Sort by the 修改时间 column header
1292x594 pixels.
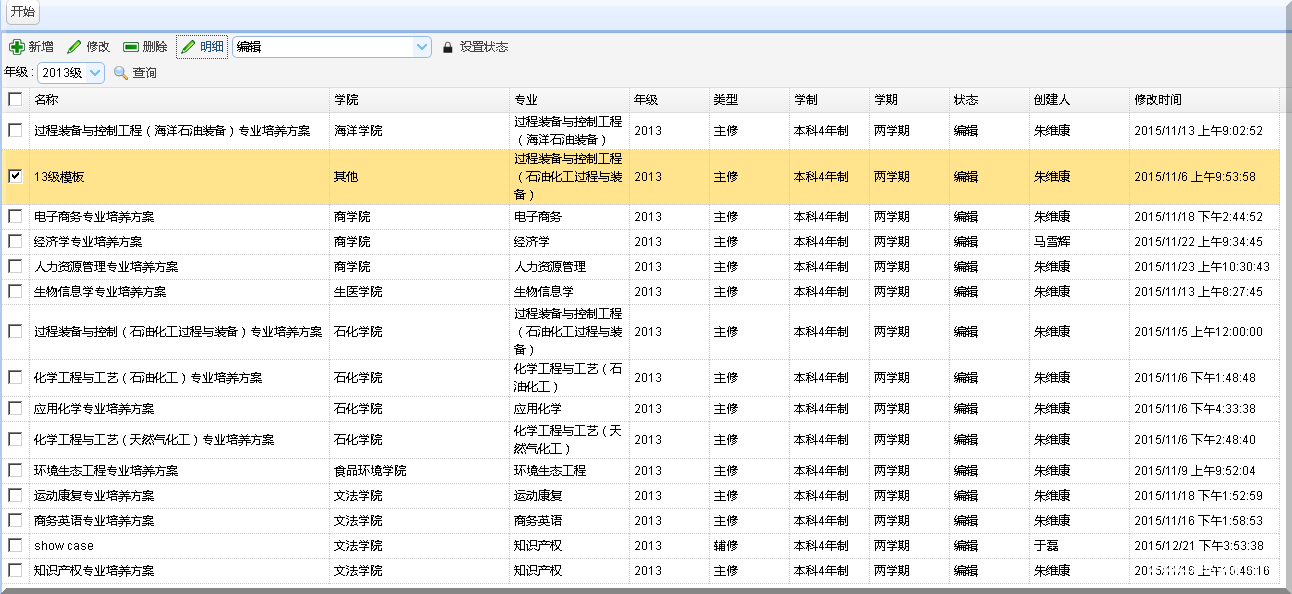1158,100
